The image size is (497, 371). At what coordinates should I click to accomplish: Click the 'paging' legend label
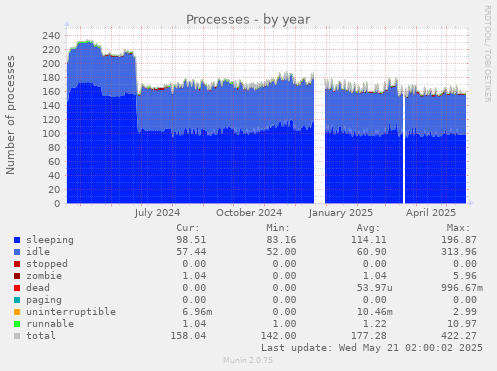tap(44, 300)
